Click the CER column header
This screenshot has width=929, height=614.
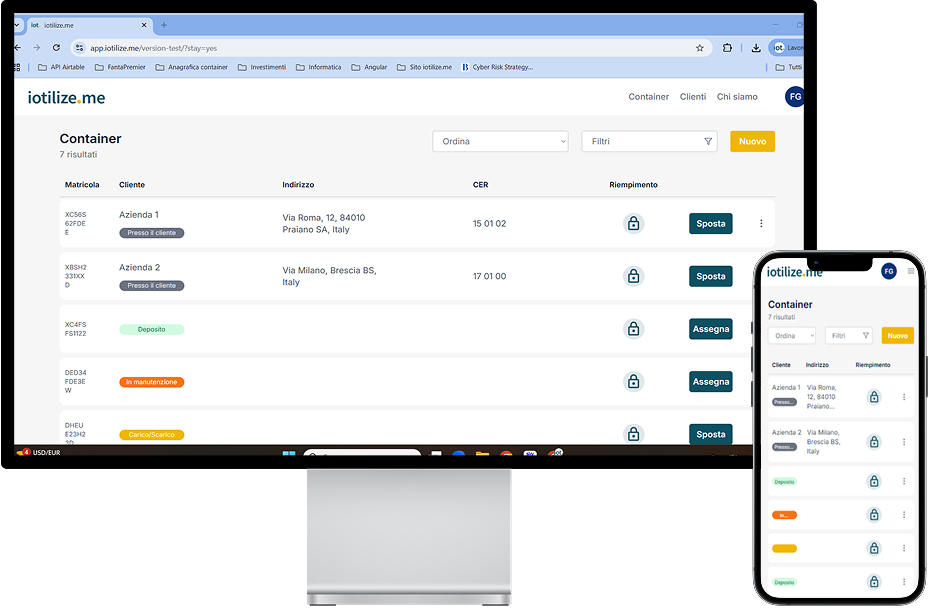[480, 185]
